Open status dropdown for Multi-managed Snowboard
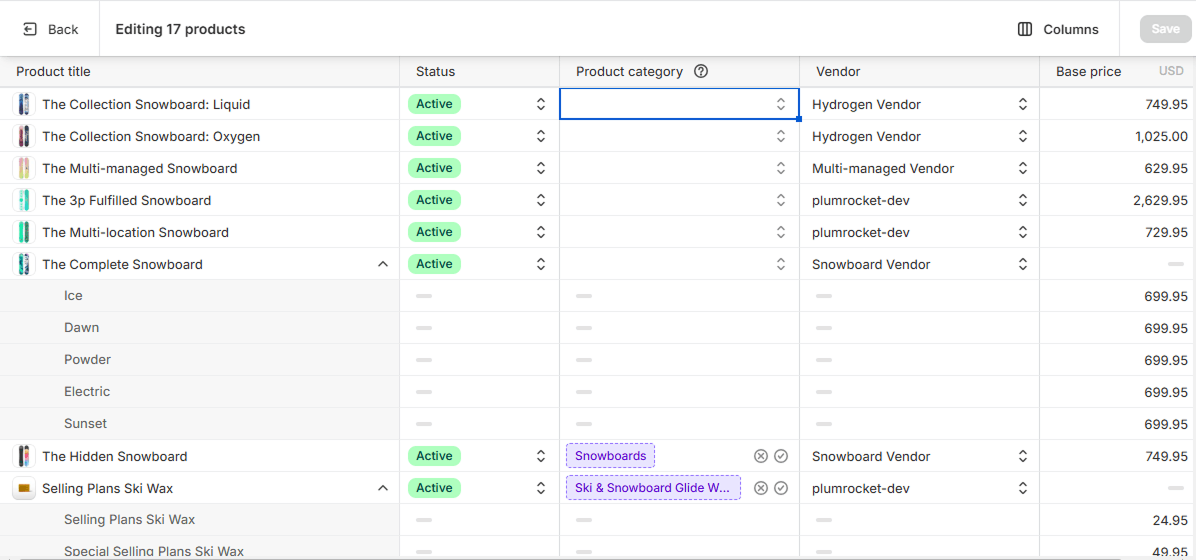This screenshot has height=560, width=1196. (541, 168)
